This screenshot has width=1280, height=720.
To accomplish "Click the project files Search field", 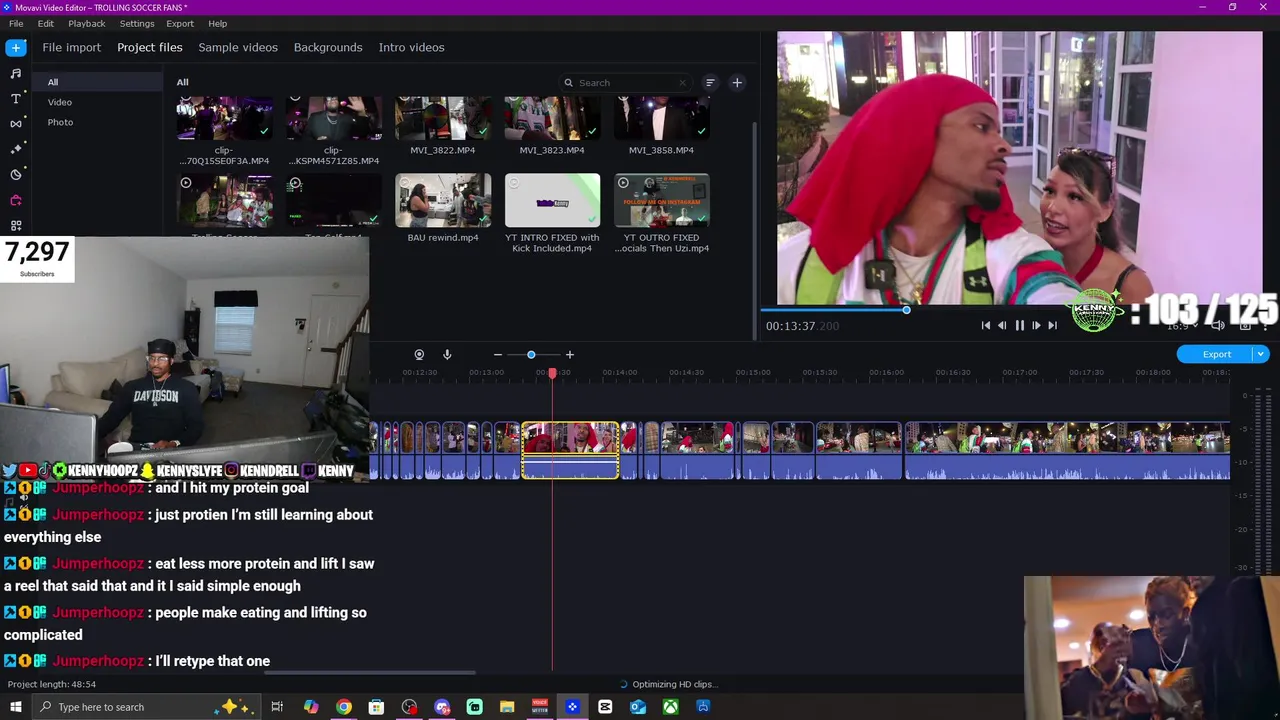I will 625,83.
